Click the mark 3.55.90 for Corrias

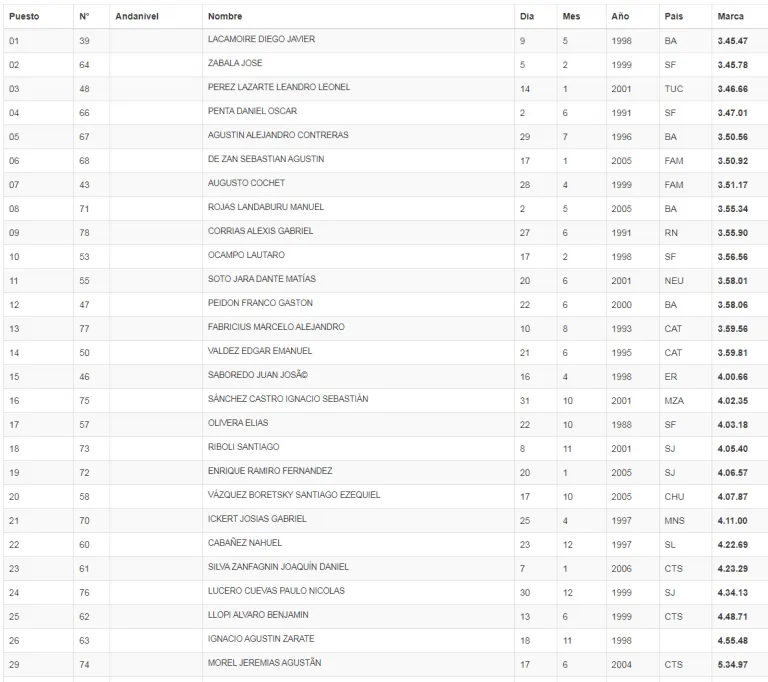pos(732,232)
